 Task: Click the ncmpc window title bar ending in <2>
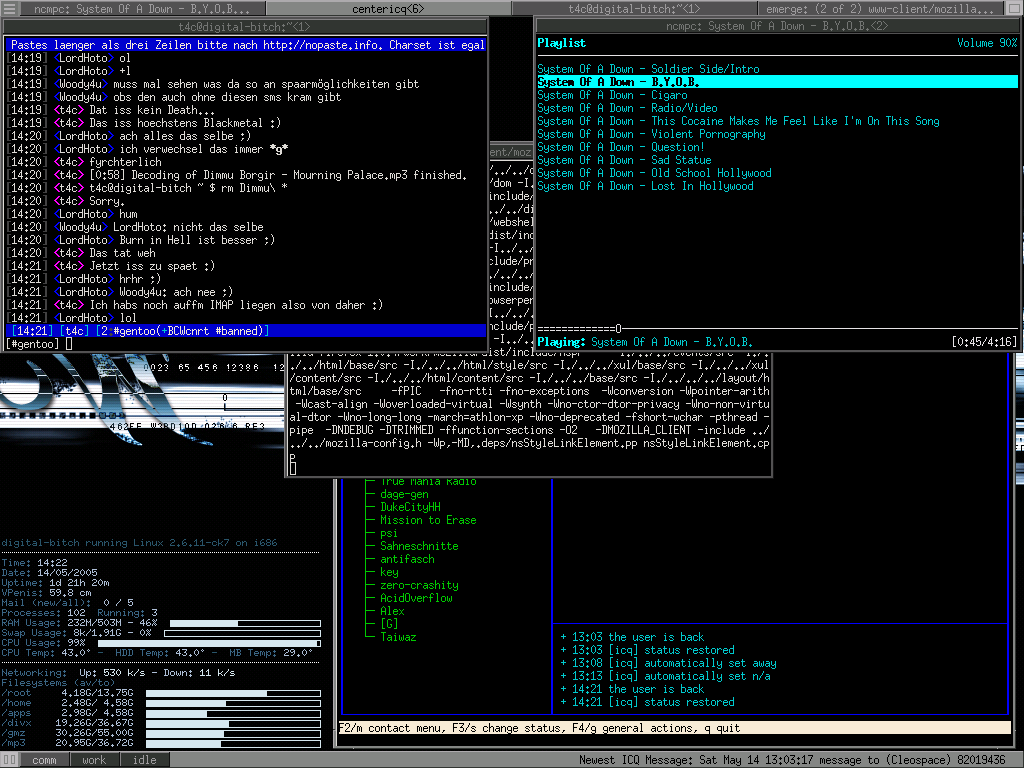click(x=777, y=26)
